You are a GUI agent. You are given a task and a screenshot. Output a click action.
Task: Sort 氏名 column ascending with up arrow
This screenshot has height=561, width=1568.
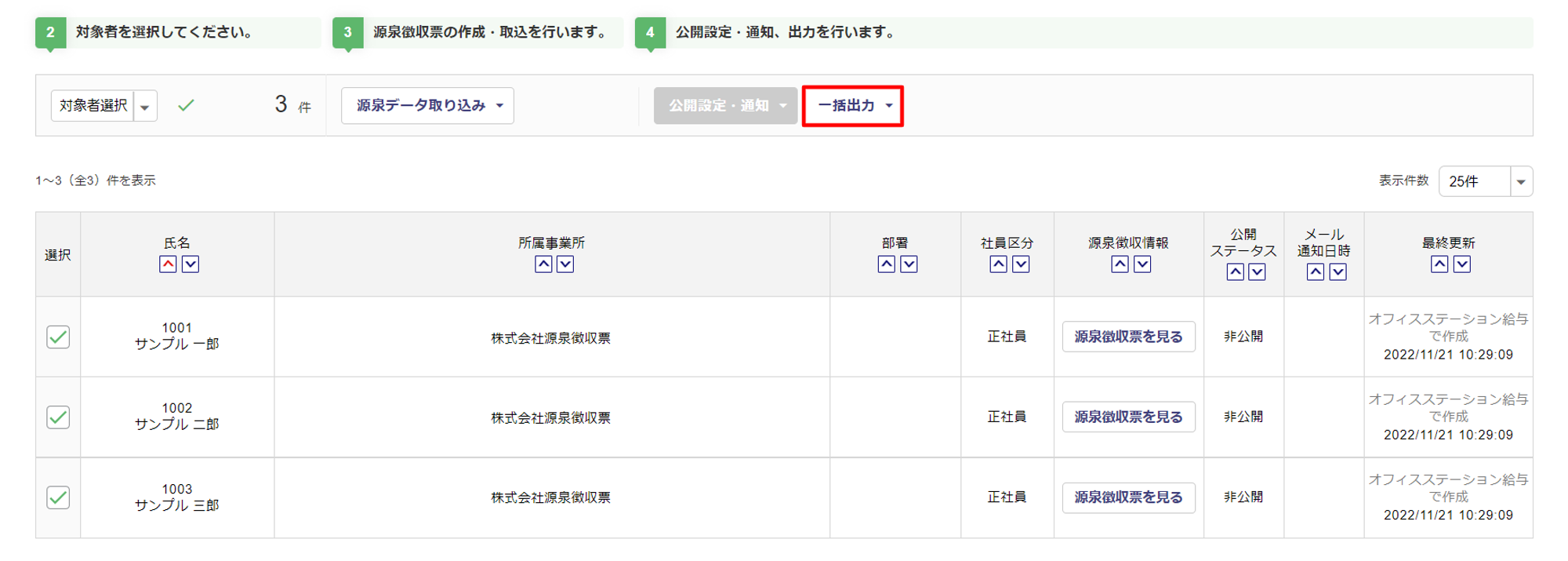tap(168, 264)
